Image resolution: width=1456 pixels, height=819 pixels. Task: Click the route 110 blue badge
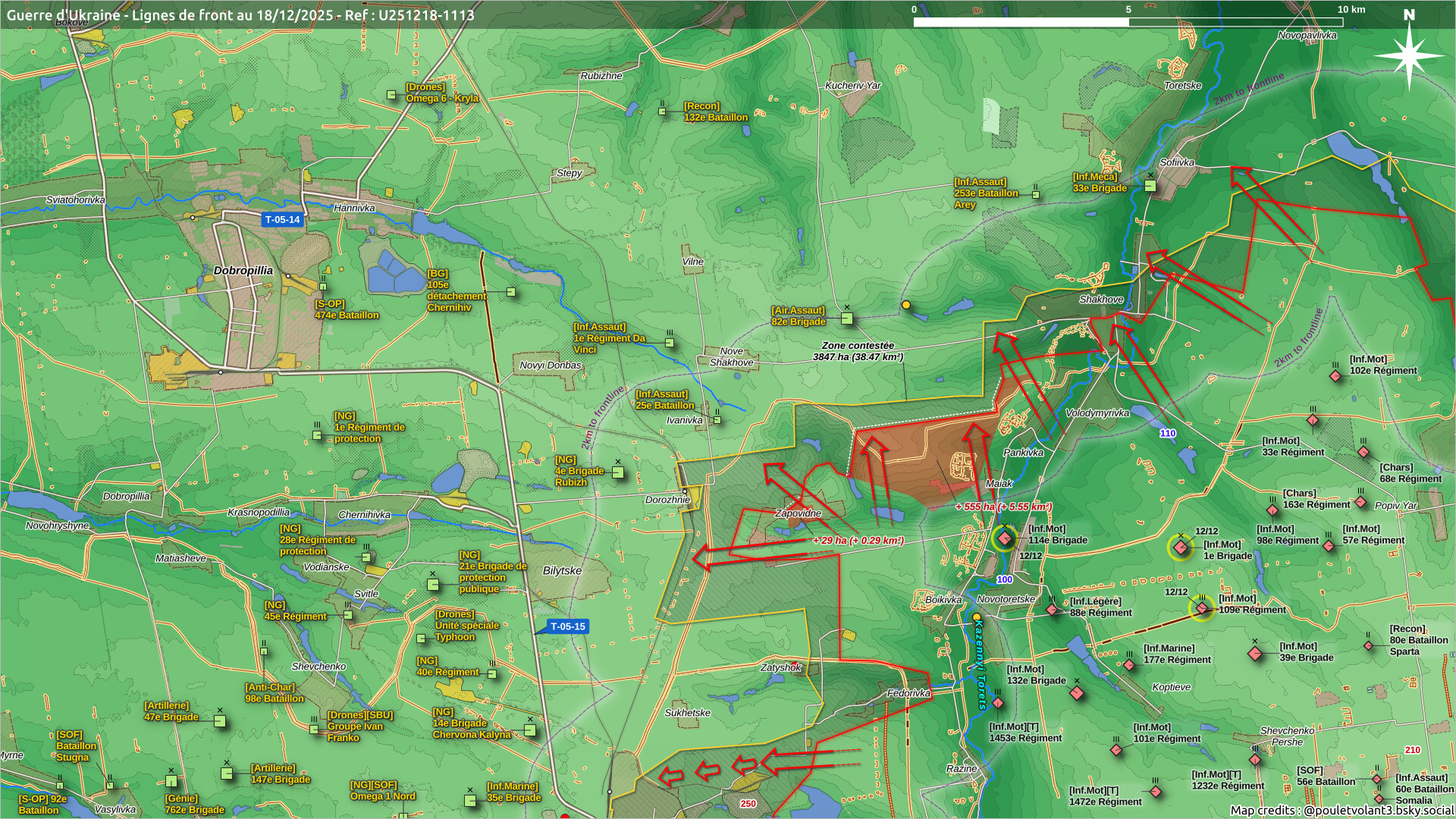[1167, 434]
